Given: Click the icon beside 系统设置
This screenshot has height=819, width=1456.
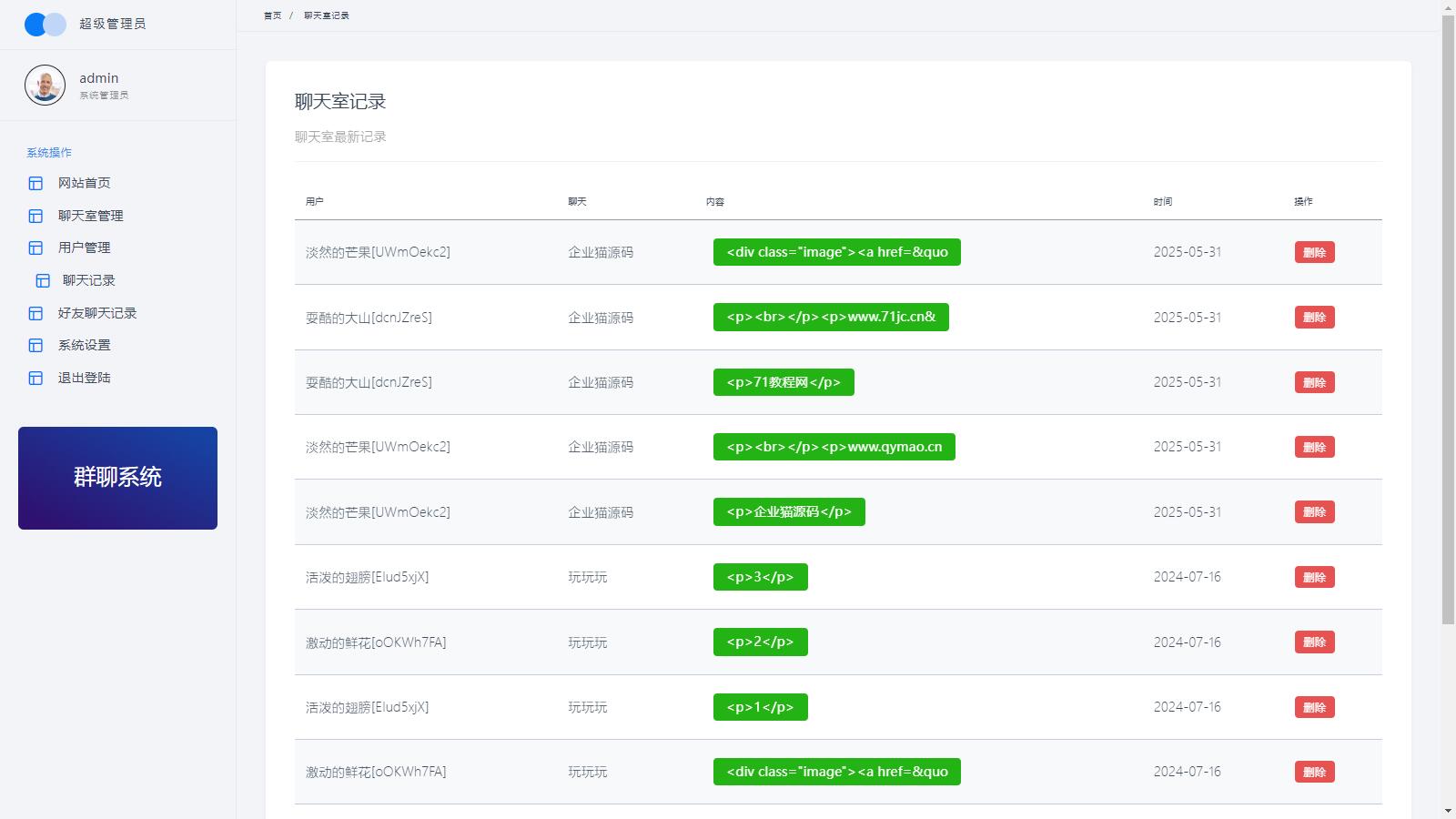Looking at the screenshot, I should 35,345.
